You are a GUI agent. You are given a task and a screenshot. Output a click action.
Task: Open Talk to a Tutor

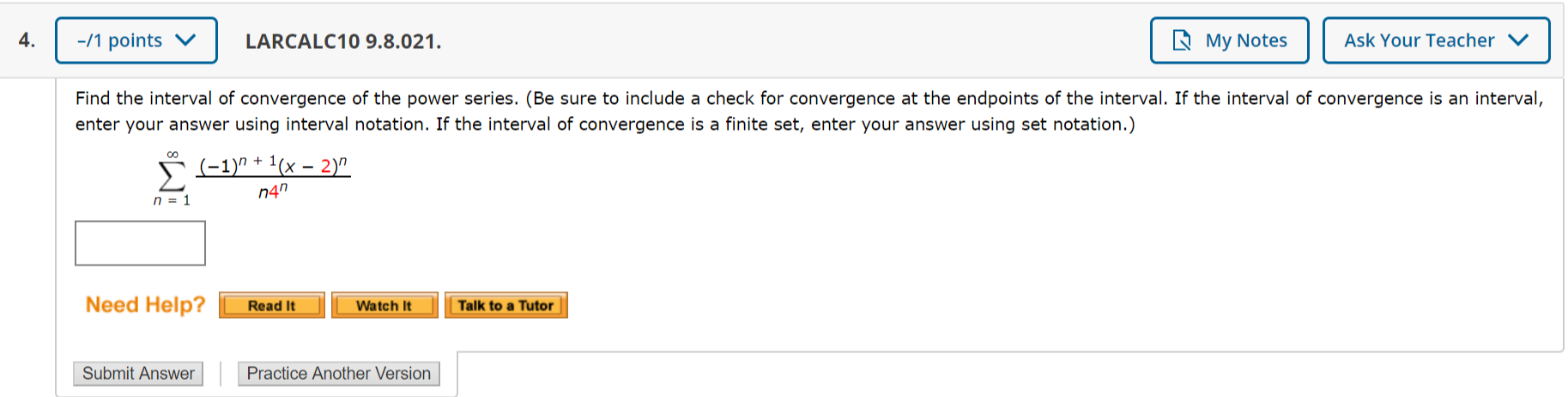506,305
